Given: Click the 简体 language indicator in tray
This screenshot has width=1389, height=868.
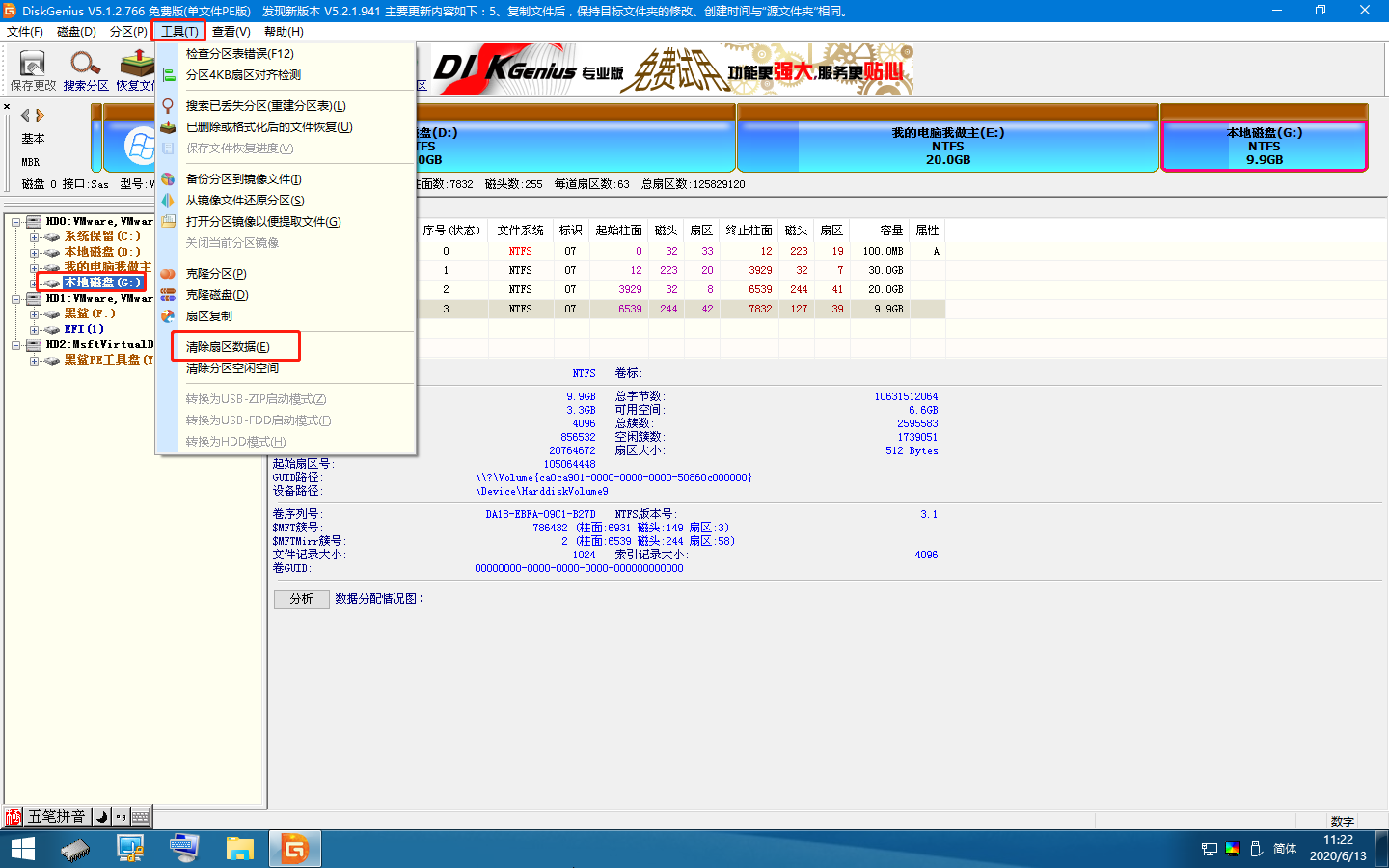Looking at the screenshot, I should click(1285, 849).
